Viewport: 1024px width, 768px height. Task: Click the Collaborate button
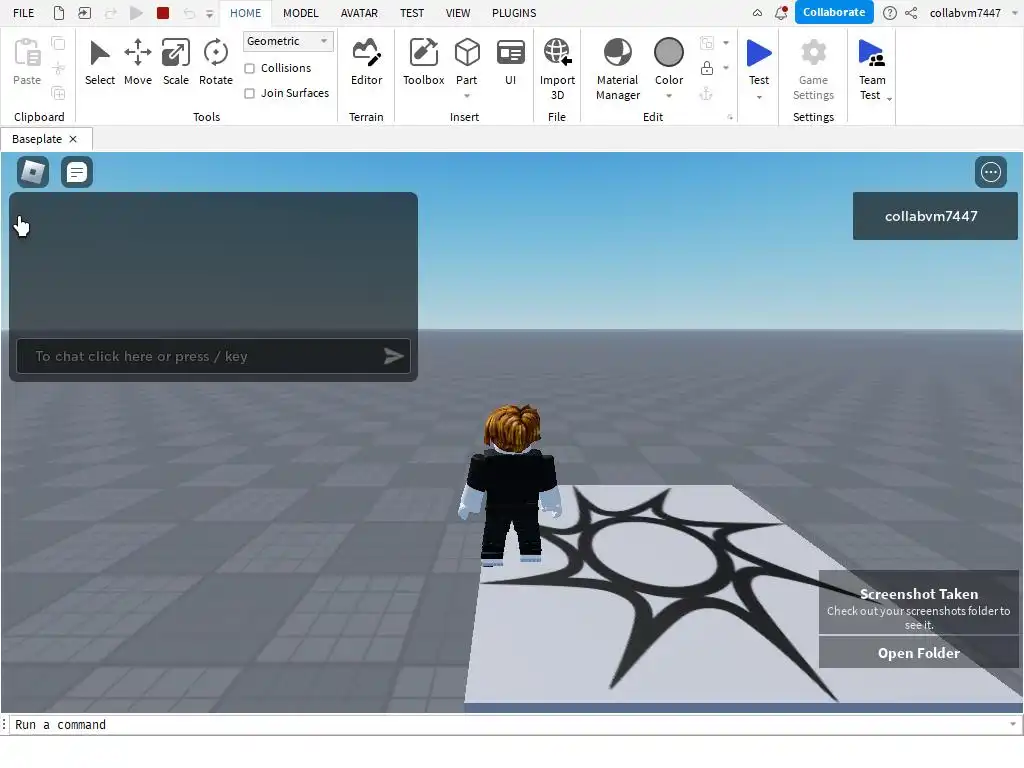[834, 12]
